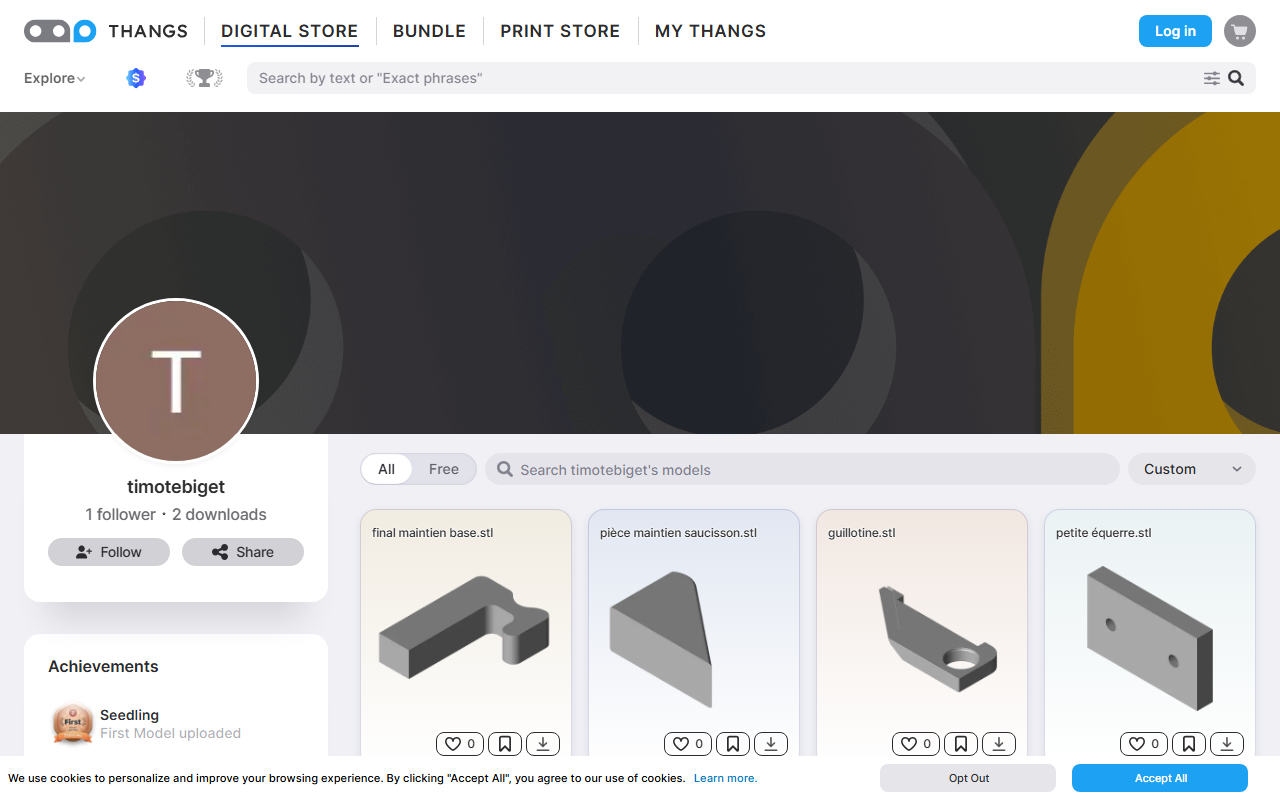1280x800 pixels.
Task: Open petite équerre.stl model thumbnail
Action: [x=1150, y=637]
